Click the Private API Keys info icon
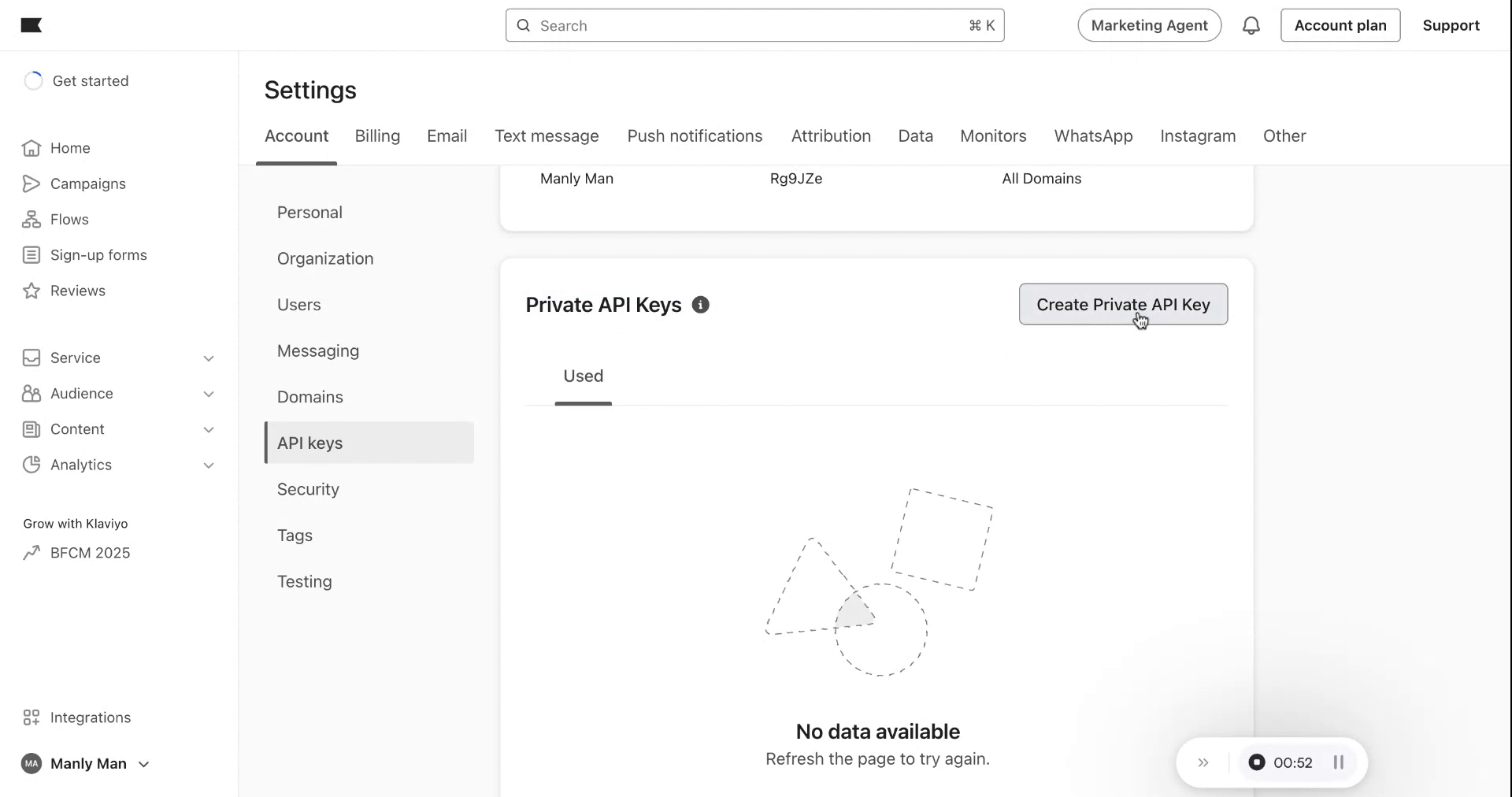 point(701,305)
